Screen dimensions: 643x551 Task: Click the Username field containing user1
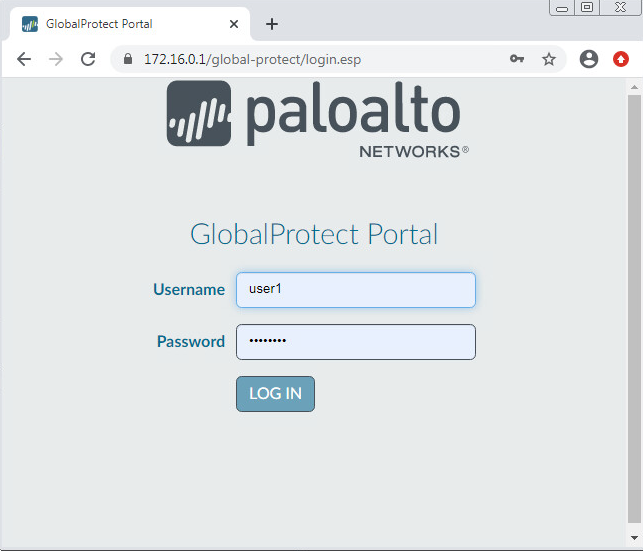(x=356, y=290)
